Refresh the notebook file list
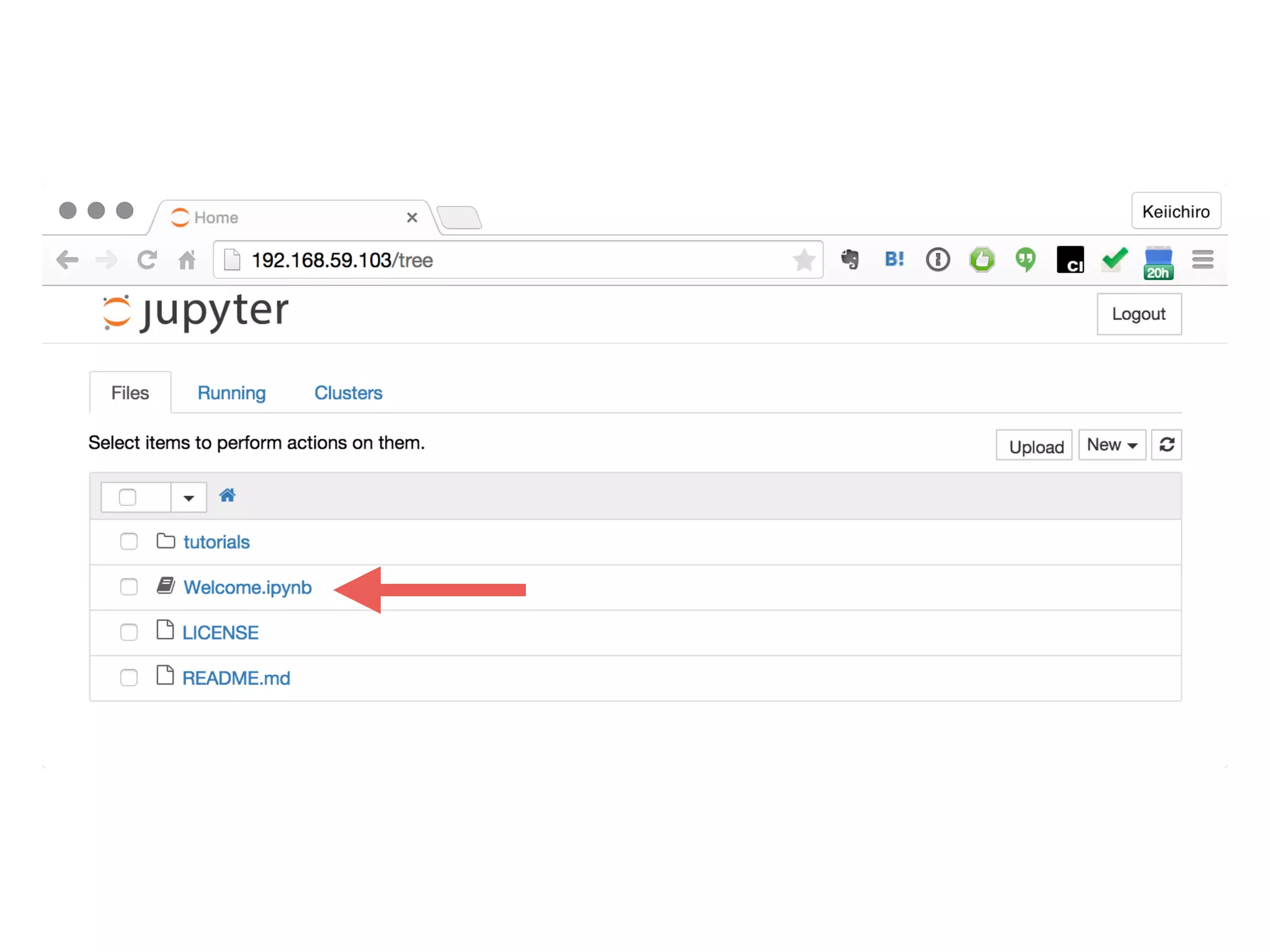1270x952 pixels. pyautogui.click(x=1166, y=445)
